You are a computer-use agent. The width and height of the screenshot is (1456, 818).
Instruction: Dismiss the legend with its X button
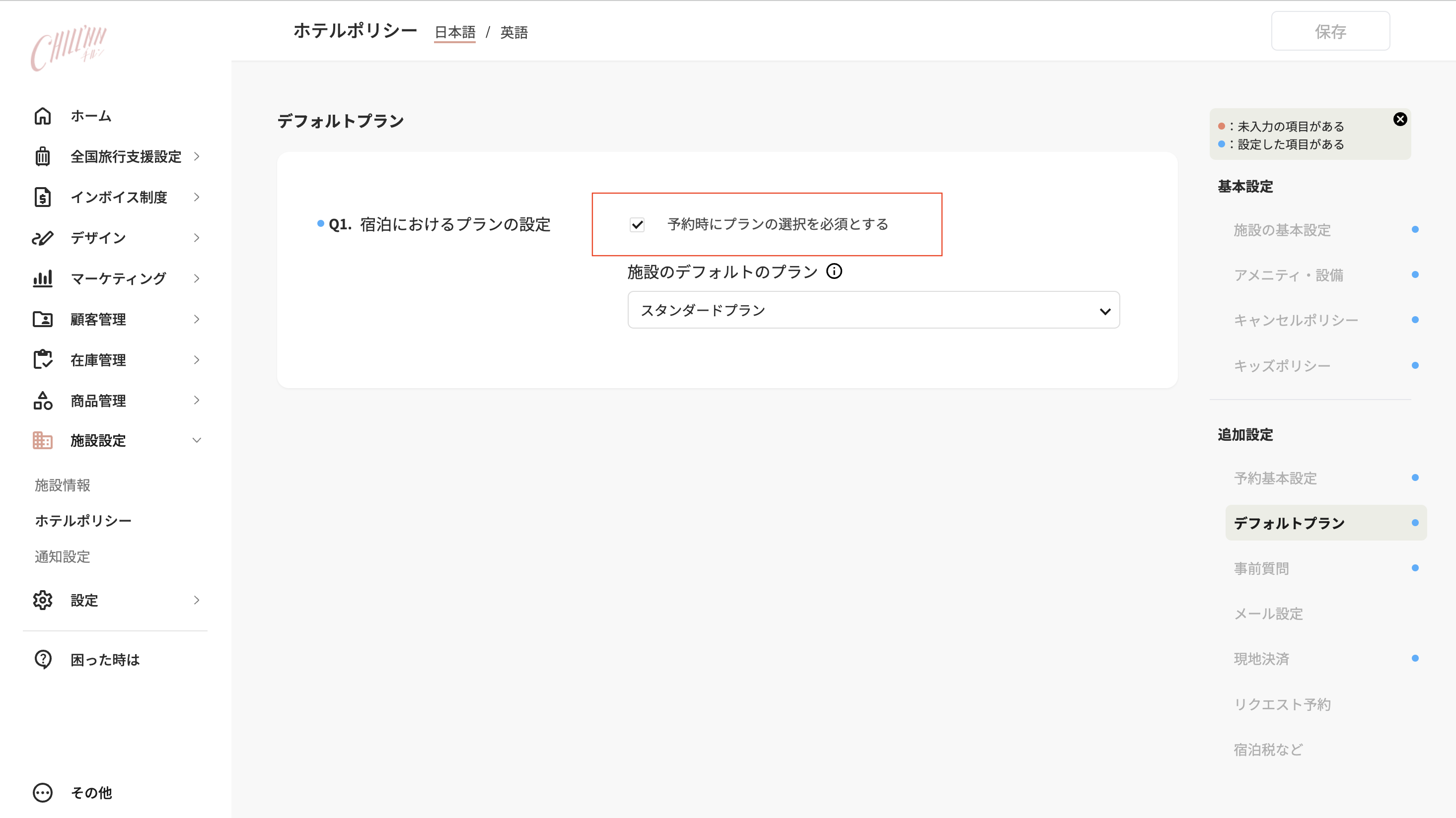coord(1400,119)
